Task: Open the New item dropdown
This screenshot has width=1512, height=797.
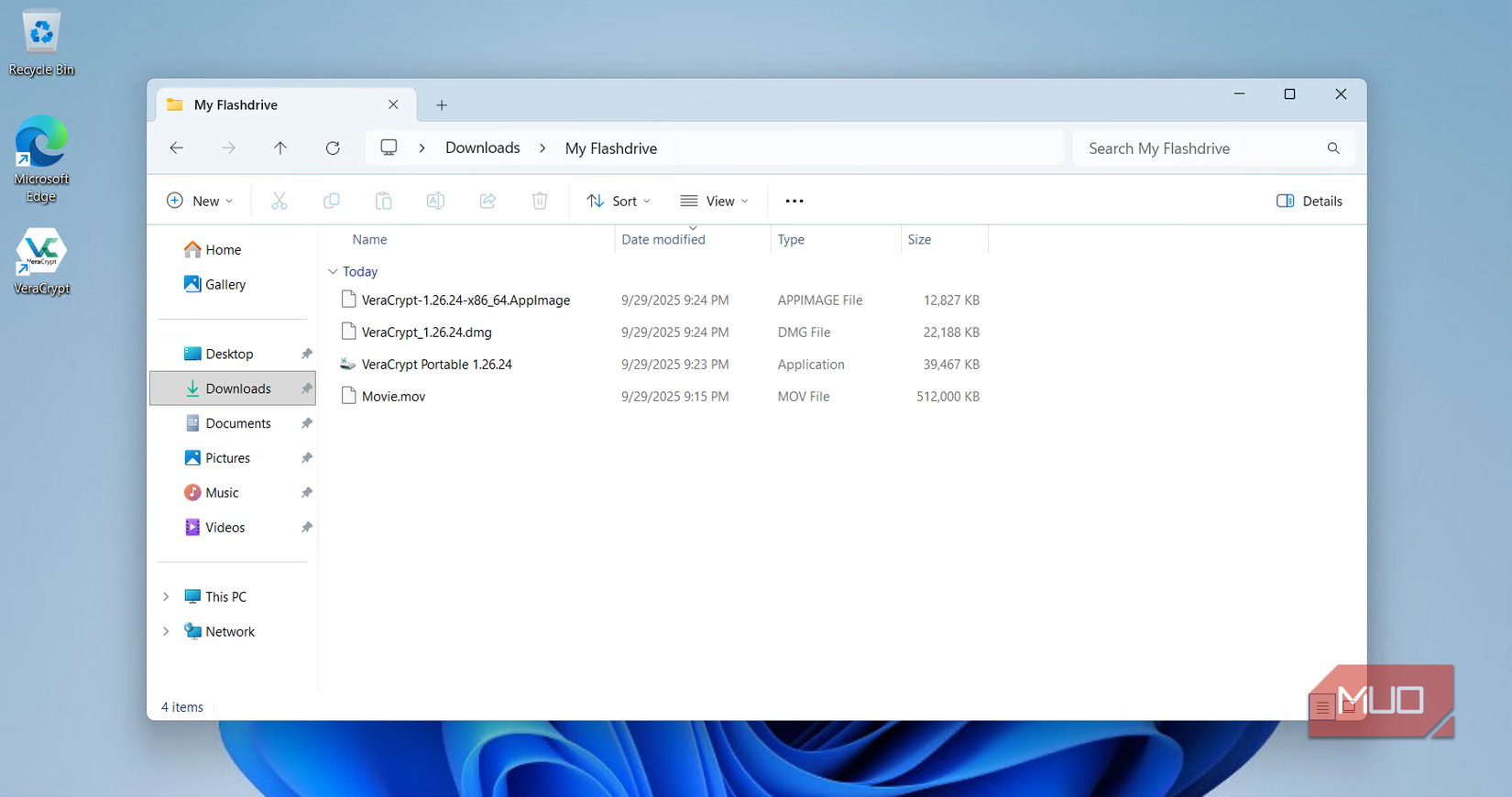Action: (x=199, y=202)
